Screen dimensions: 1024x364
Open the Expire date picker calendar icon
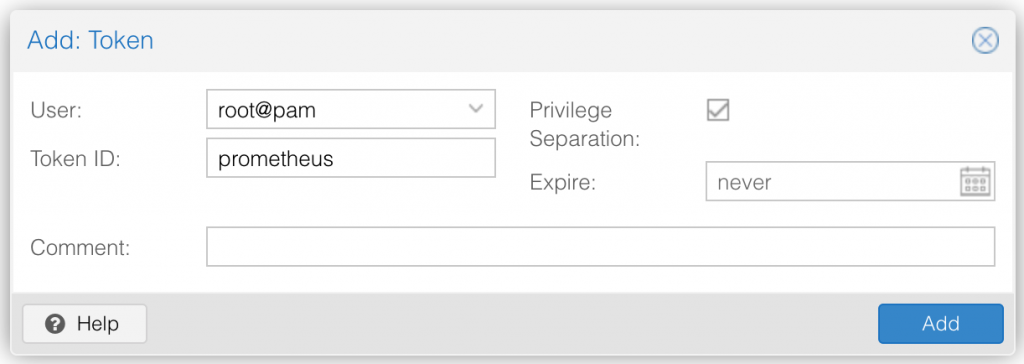click(976, 181)
